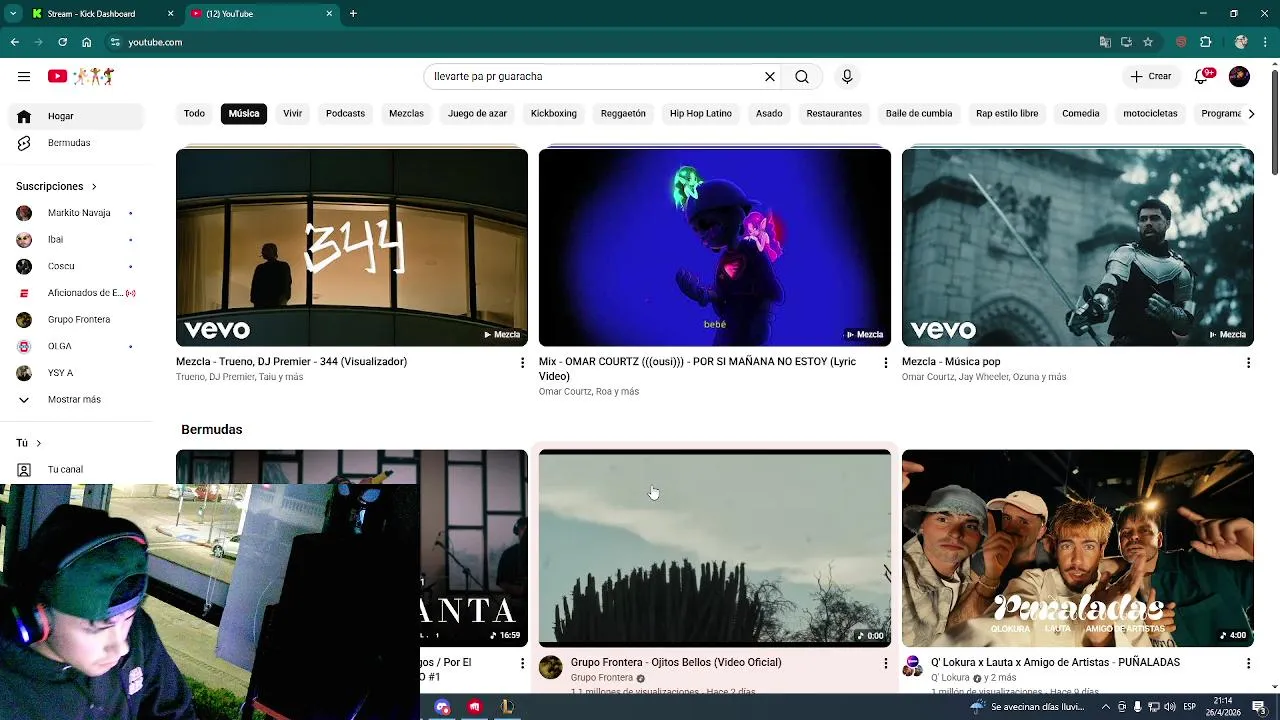
Task: Select the Rap estilo libre chip
Action: 1007,113
